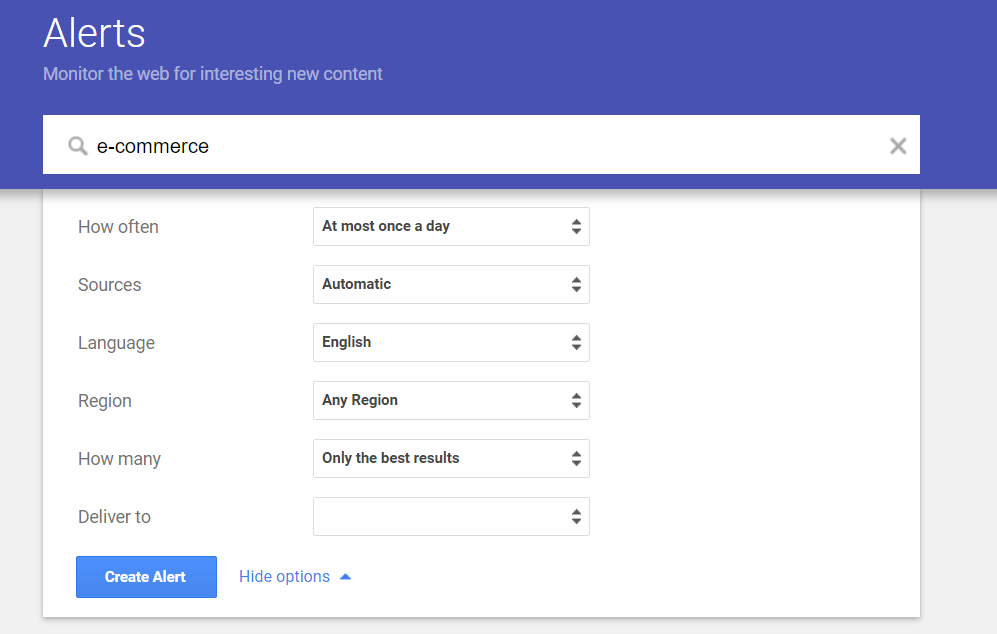Open the Sources dropdown set to Automatic
Viewport: 997px width, 634px height.
click(x=451, y=284)
